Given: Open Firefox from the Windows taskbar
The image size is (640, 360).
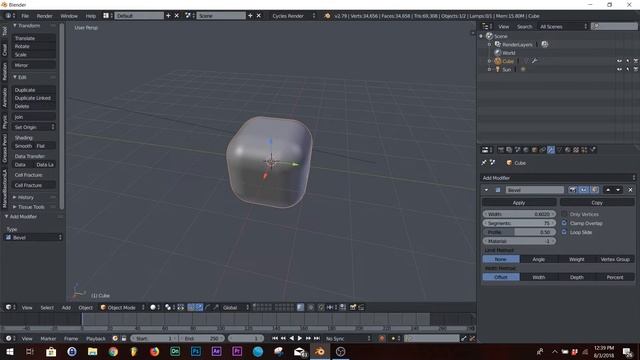Looking at the screenshot, I should pyautogui.click(x=154, y=351).
